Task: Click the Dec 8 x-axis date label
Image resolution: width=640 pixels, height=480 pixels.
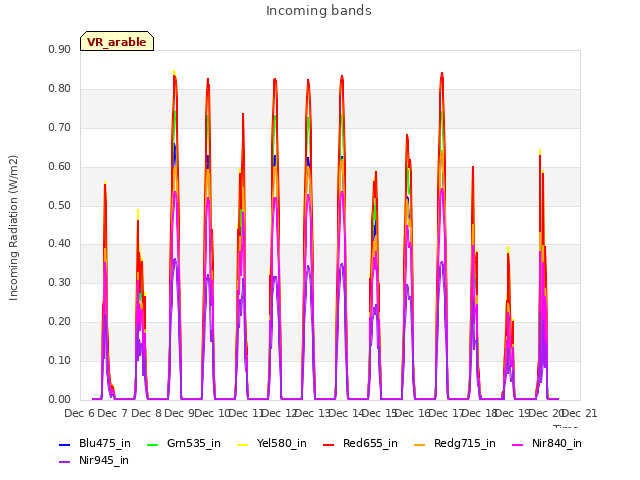Action: 147,413
